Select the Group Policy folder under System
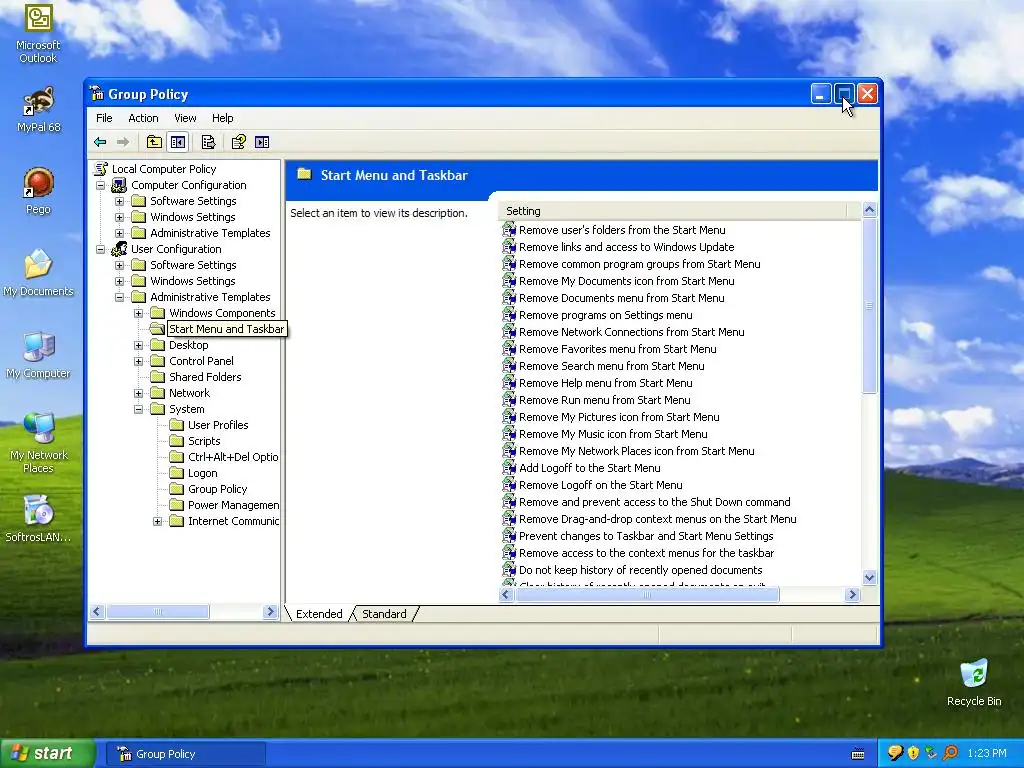The image size is (1024, 768). [x=217, y=489]
